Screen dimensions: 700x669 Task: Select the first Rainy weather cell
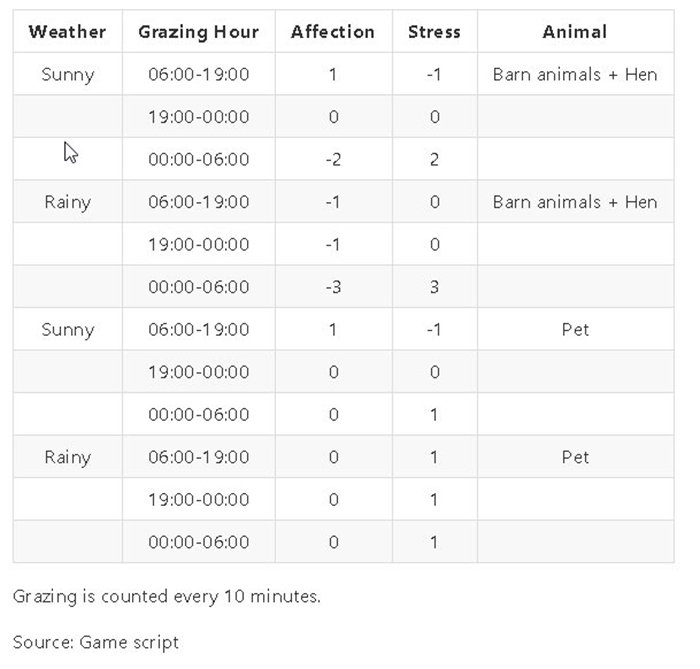click(67, 202)
